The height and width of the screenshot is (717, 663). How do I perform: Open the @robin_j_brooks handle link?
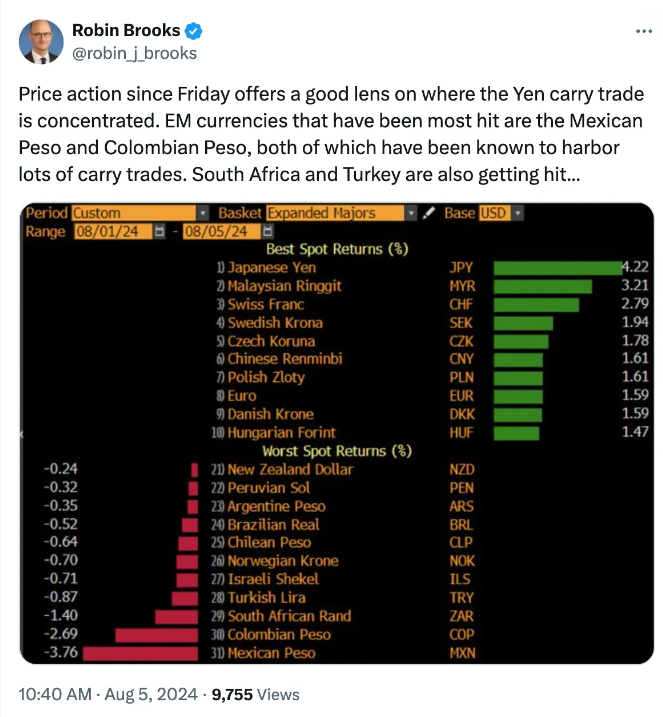tap(134, 53)
